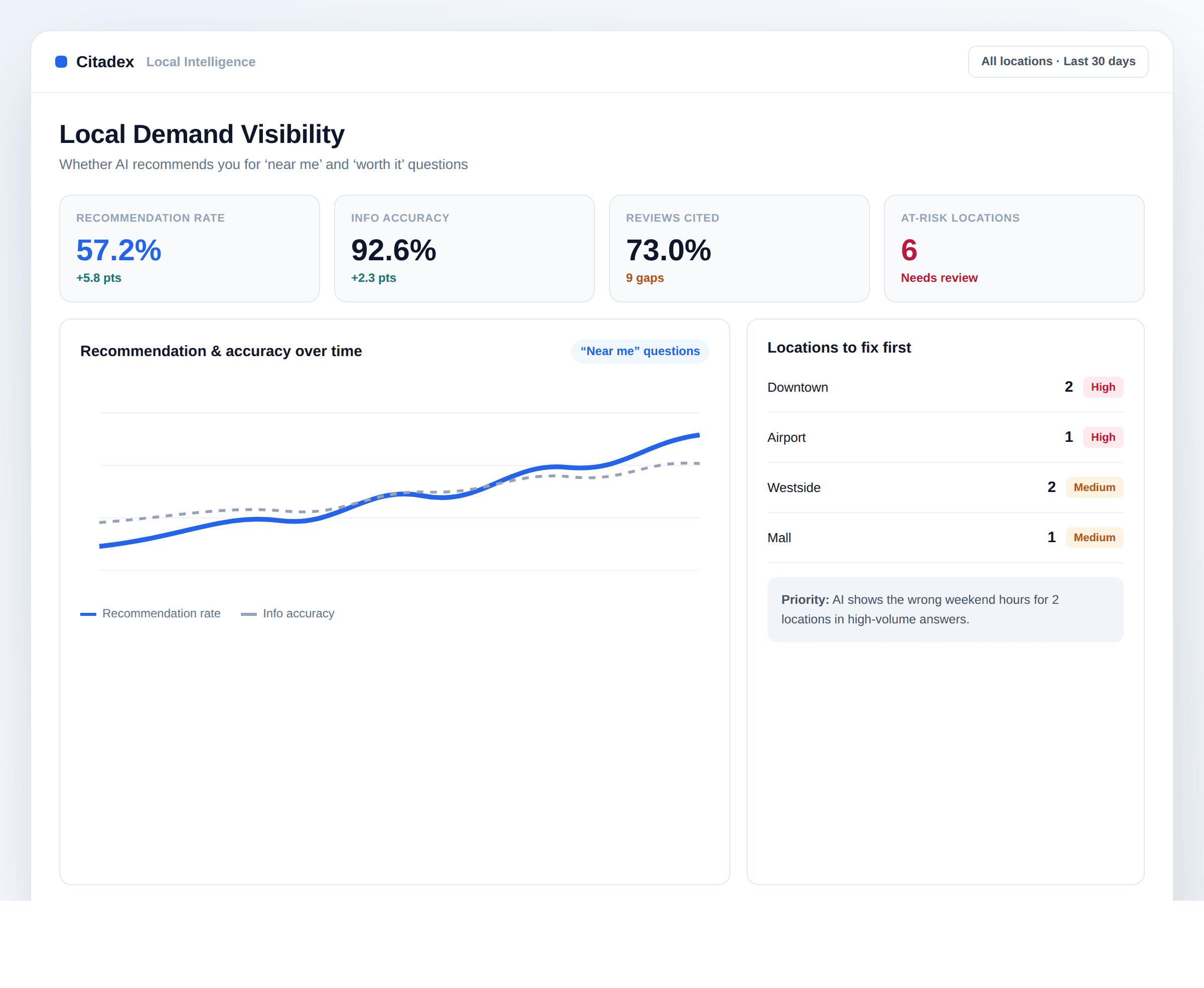Click the High badge for Airport
Image resolution: width=1204 pixels, height=988 pixels.
coord(1103,437)
